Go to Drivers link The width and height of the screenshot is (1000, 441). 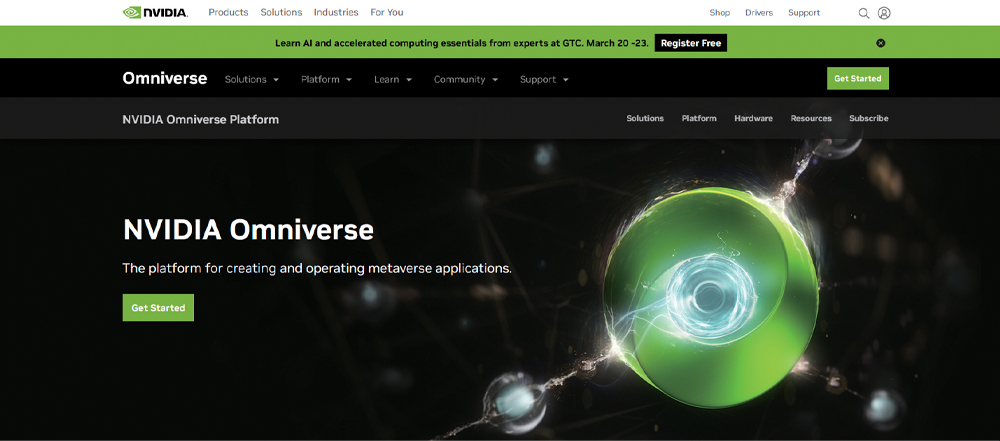pyautogui.click(x=759, y=13)
